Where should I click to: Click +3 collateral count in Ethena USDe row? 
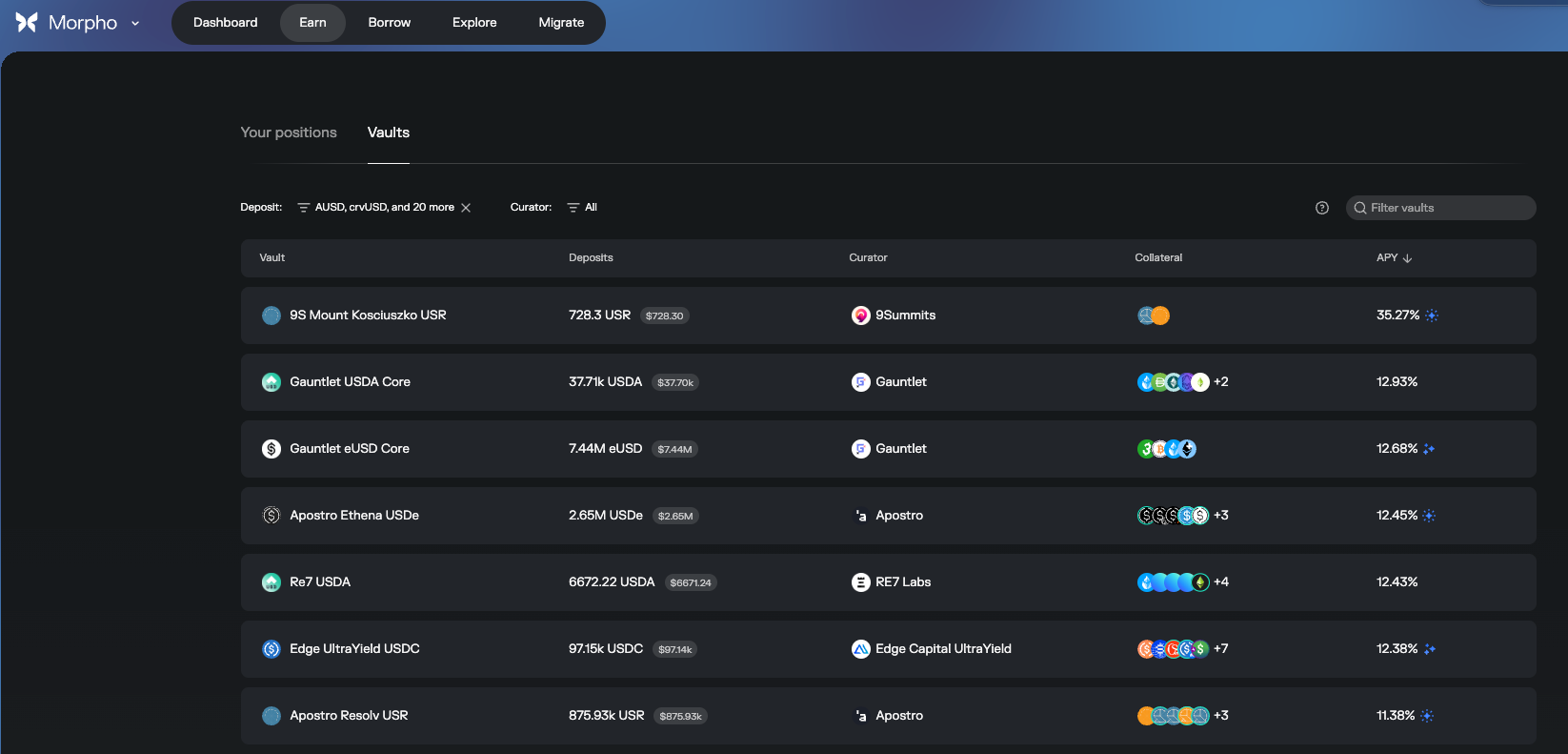tap(1221, 516)
